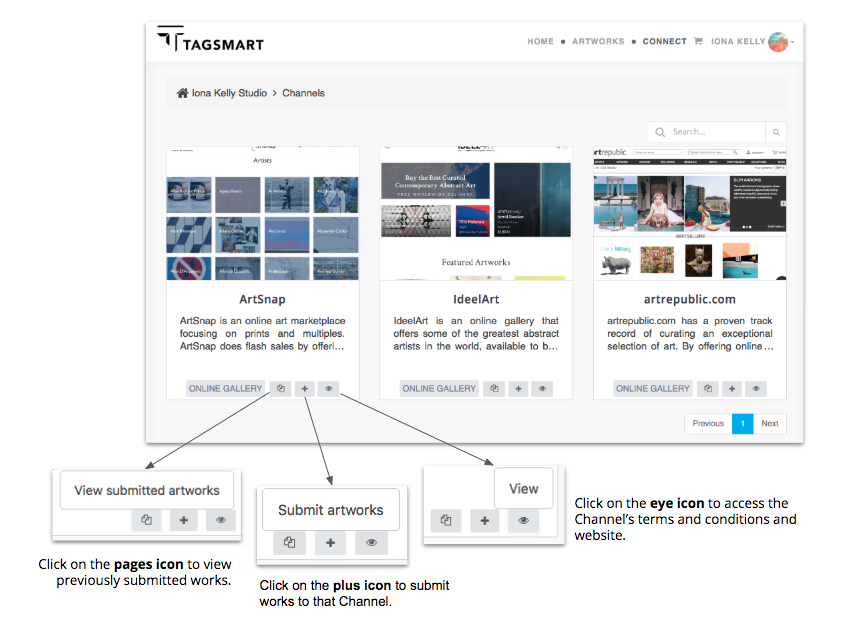Image resolution: width=853 pixels, height=637 pixels.
Task: Open the Connect menu item
Action: [664, 41]
